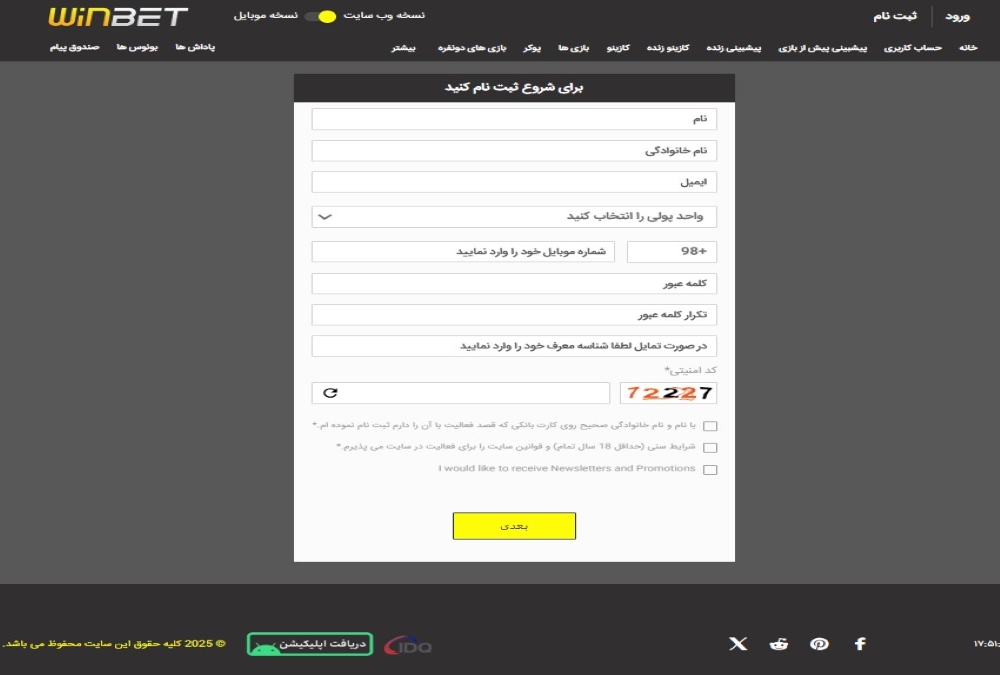Open پوکر poker menu item
The image size is (1000, 675).
pos(532,48)
